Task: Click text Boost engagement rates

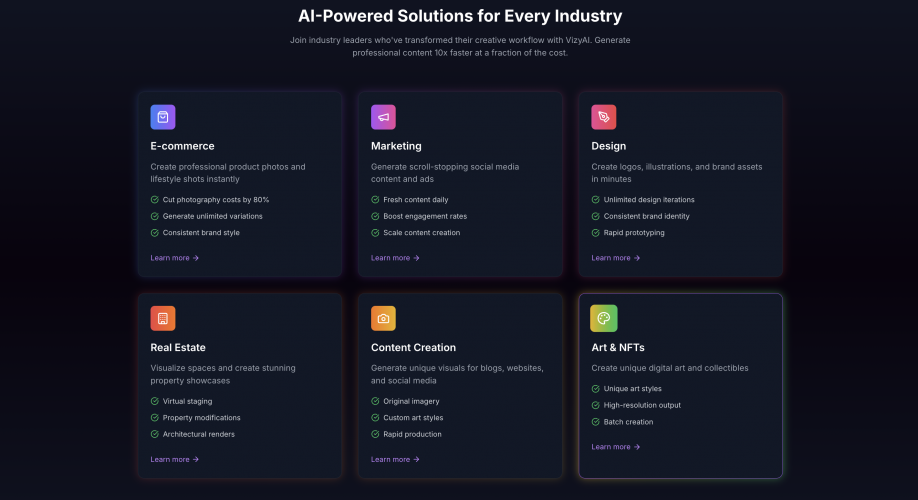Action: pos(425,216)
